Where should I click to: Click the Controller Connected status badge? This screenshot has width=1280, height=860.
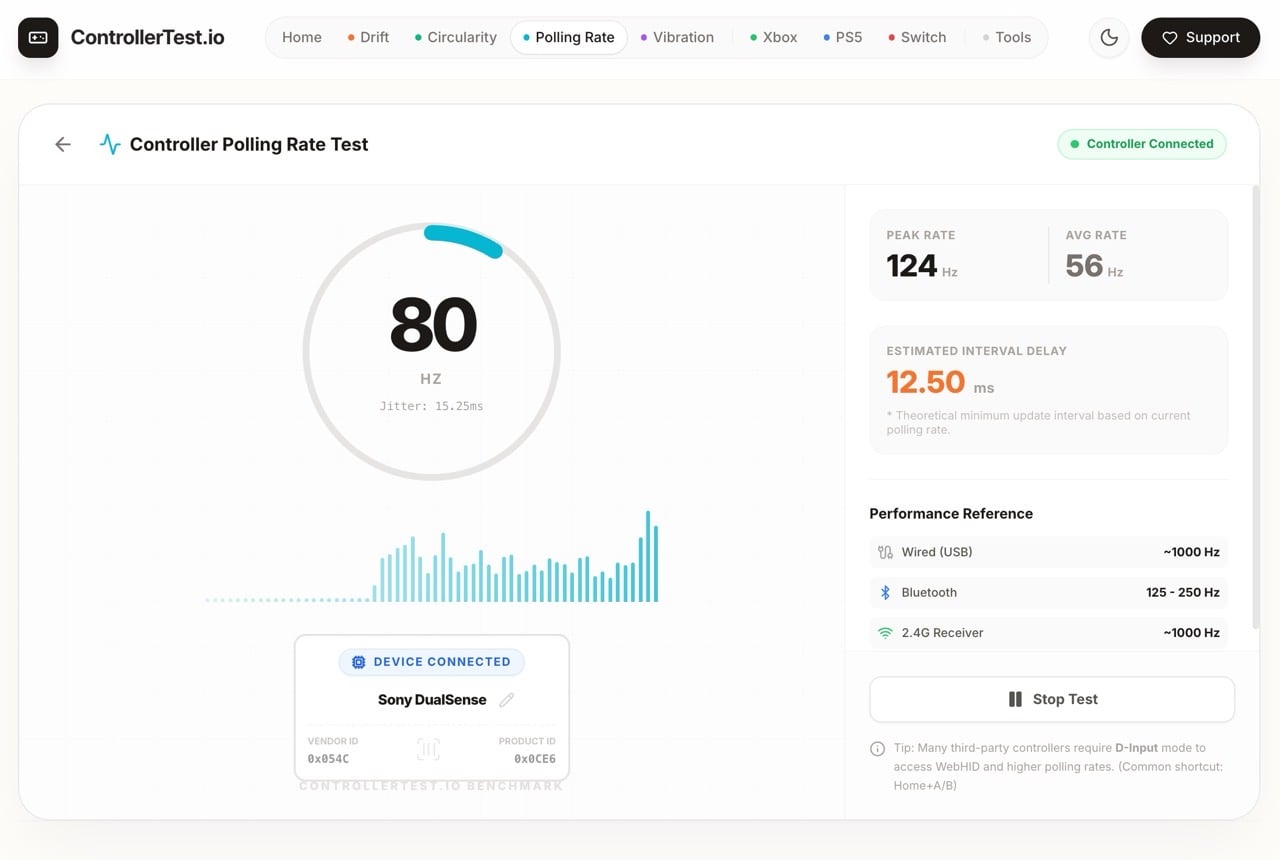point(1142,143)
